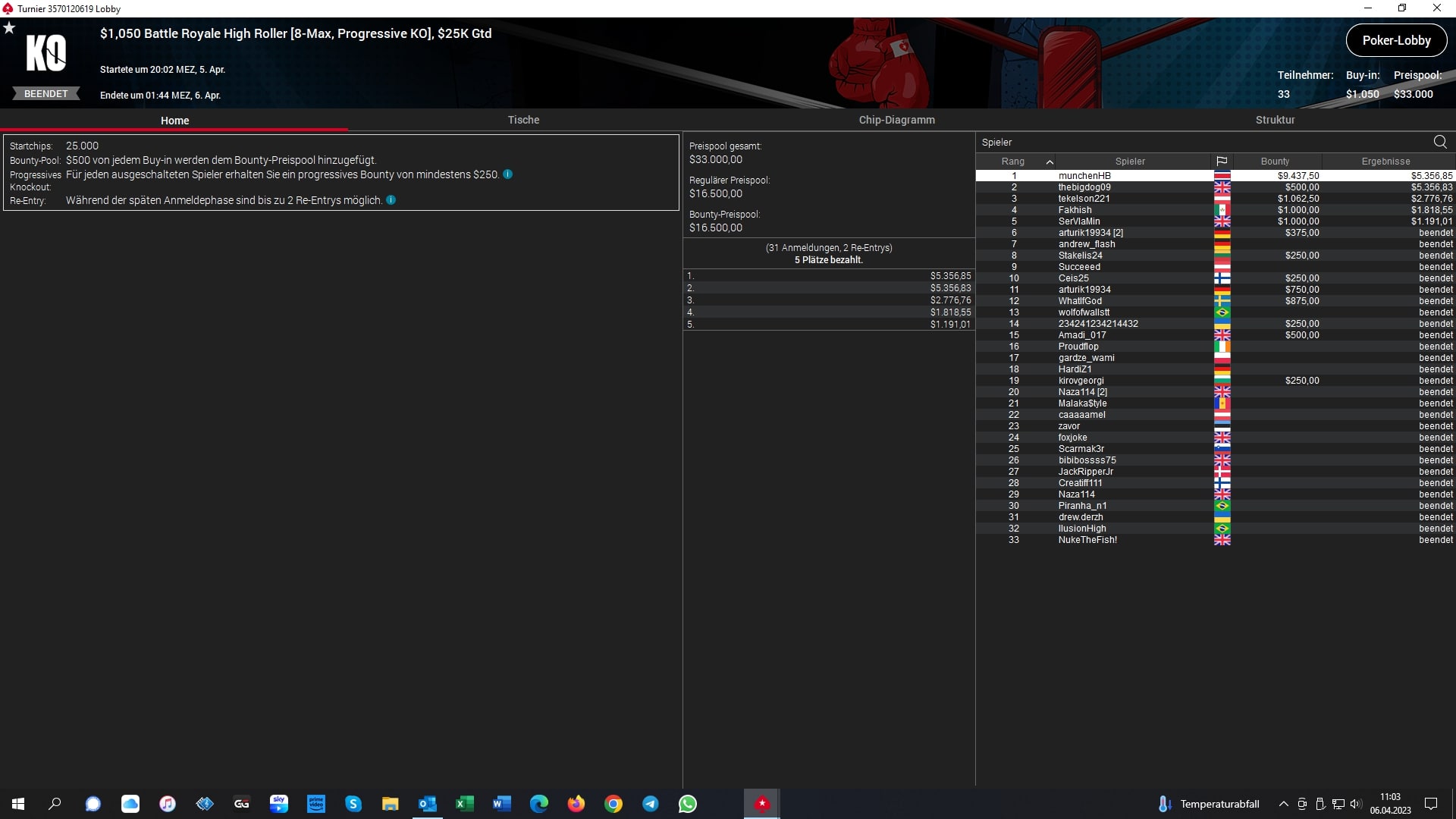The height and width of the screenshot is (819, 1456).
Task: Show hidden system tray icons
Action: (1283, 804)
